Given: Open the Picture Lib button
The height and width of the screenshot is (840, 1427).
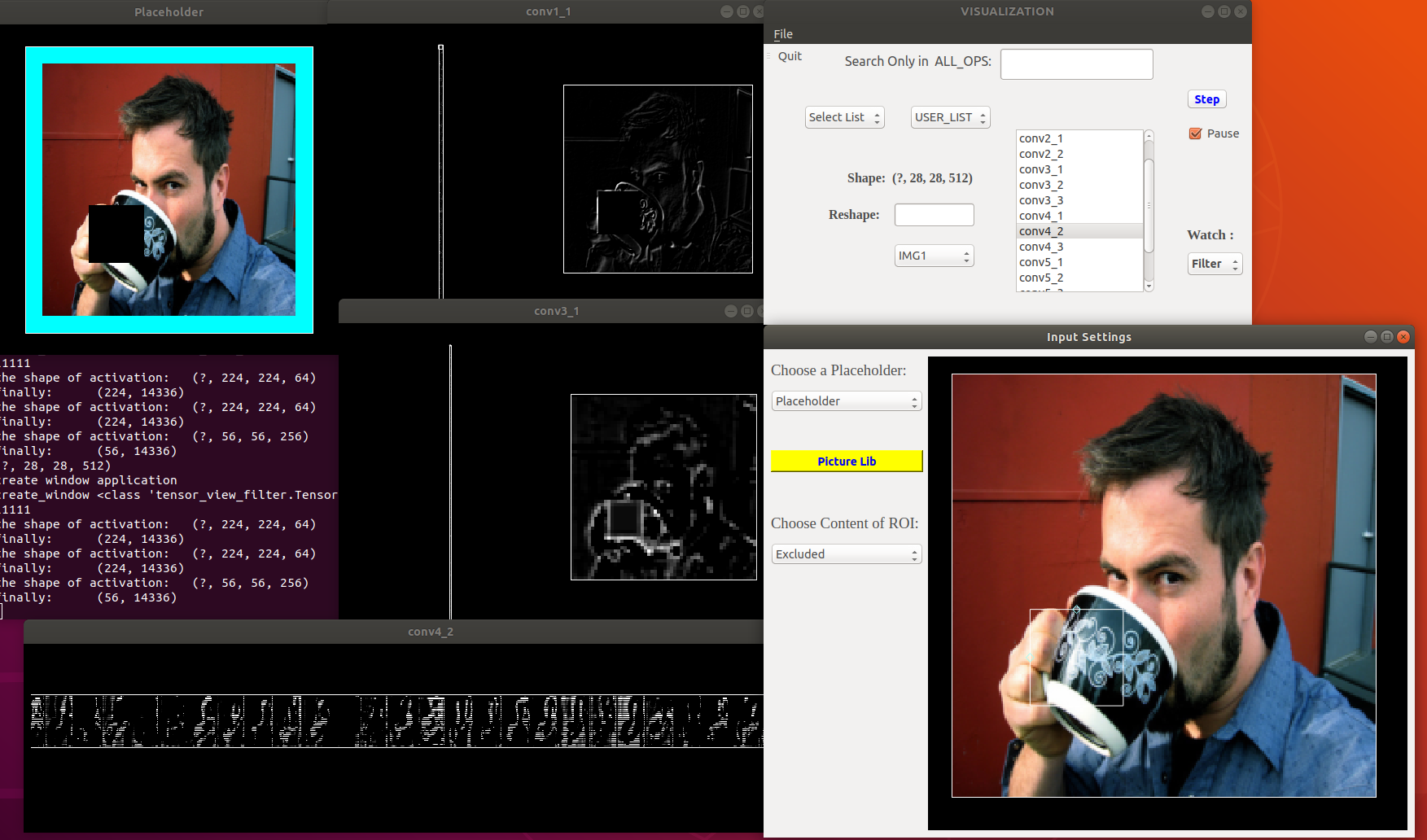Looking at the screenshot, I should pyautogui.click(x=847, y=462).
